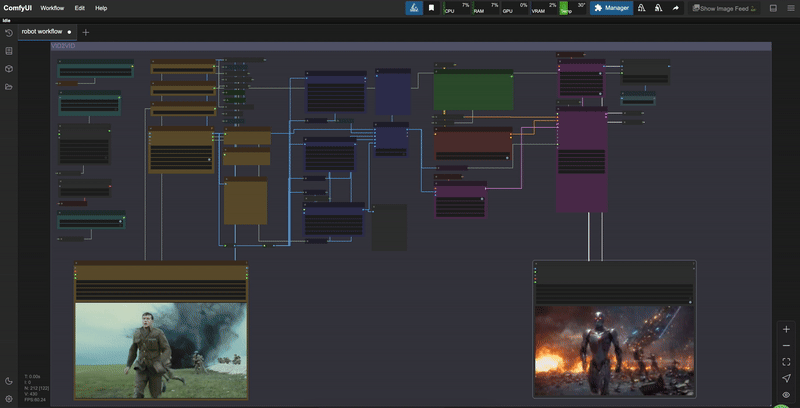Click the VID2VID group title bar

[x=411, y=46]
